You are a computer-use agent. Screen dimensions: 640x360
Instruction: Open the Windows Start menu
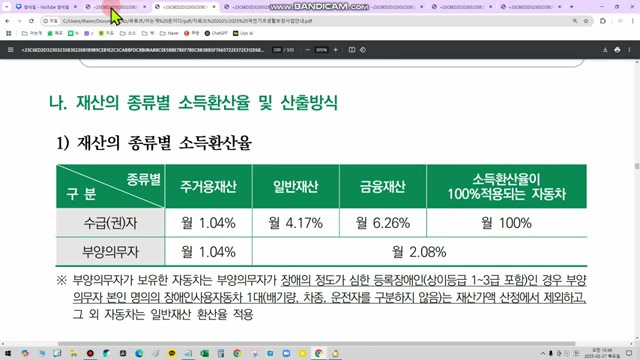tap(8, 353)
